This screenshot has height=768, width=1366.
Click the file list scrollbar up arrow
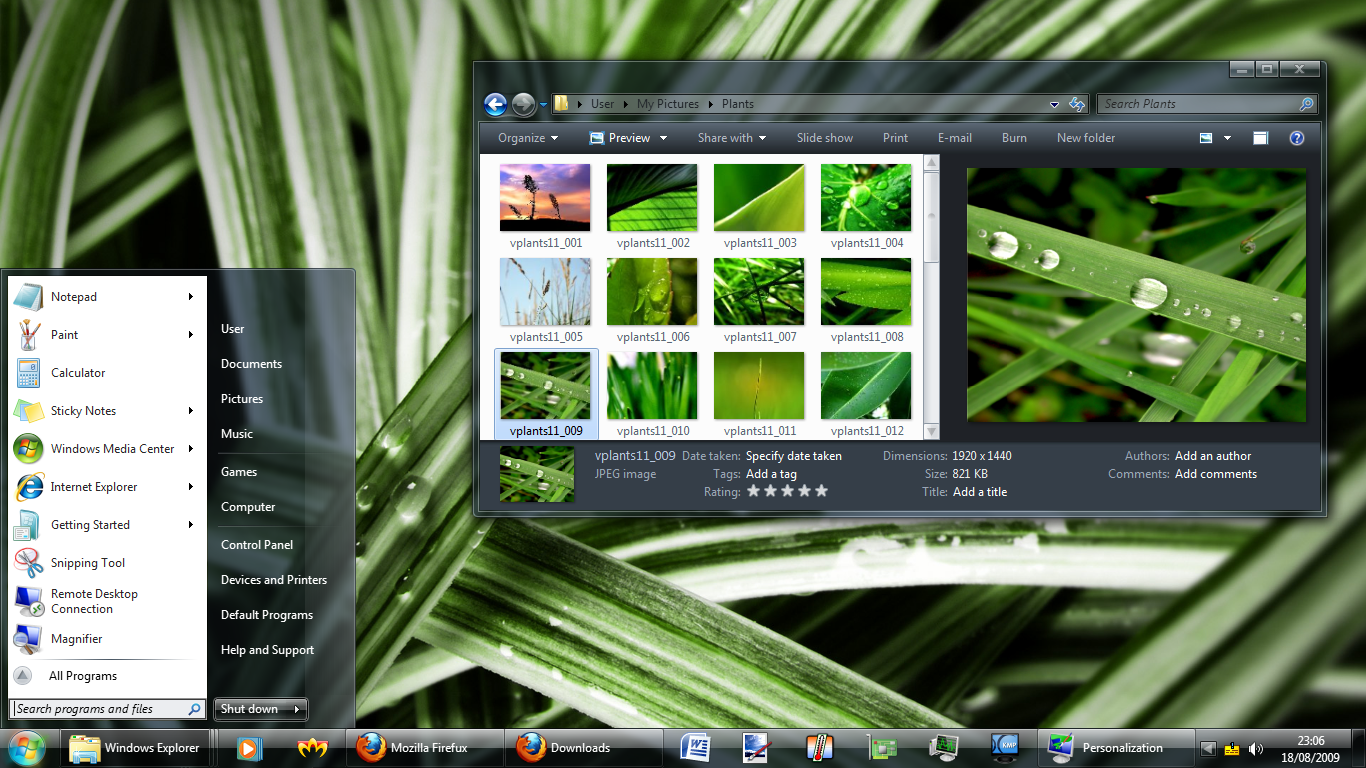(932, 162)
